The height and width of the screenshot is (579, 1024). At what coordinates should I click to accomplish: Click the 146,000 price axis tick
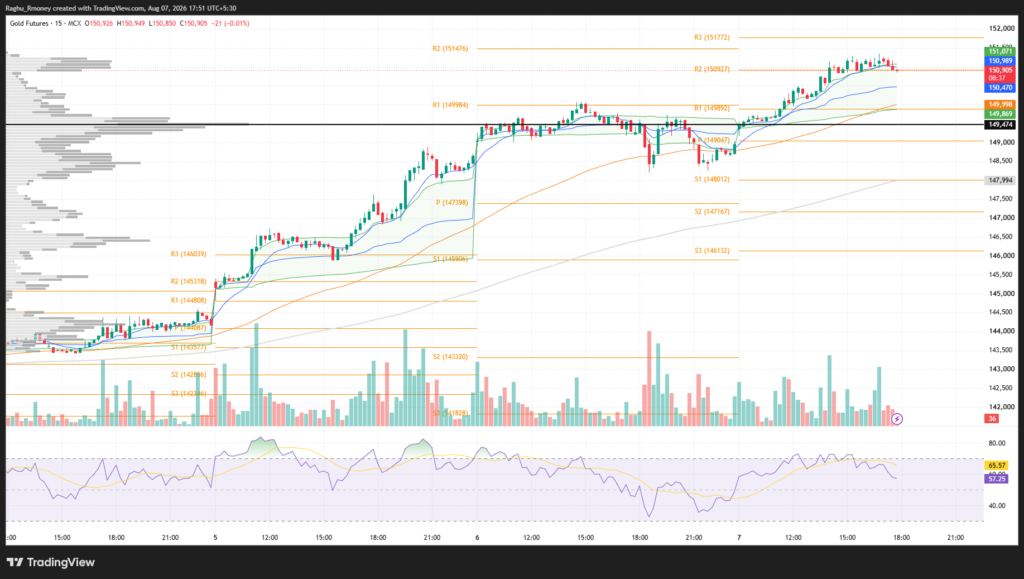[1002, 256]
